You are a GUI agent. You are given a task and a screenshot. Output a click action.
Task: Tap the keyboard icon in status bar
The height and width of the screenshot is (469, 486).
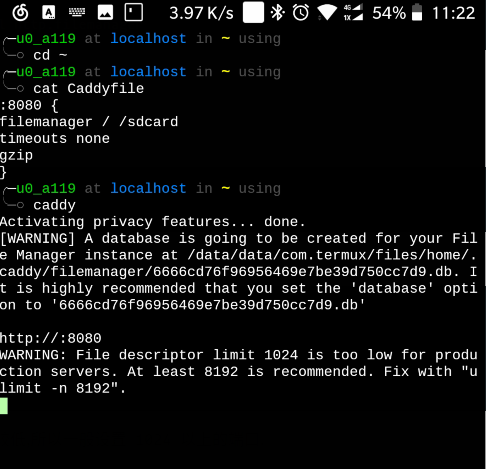[x=77, y=13]
